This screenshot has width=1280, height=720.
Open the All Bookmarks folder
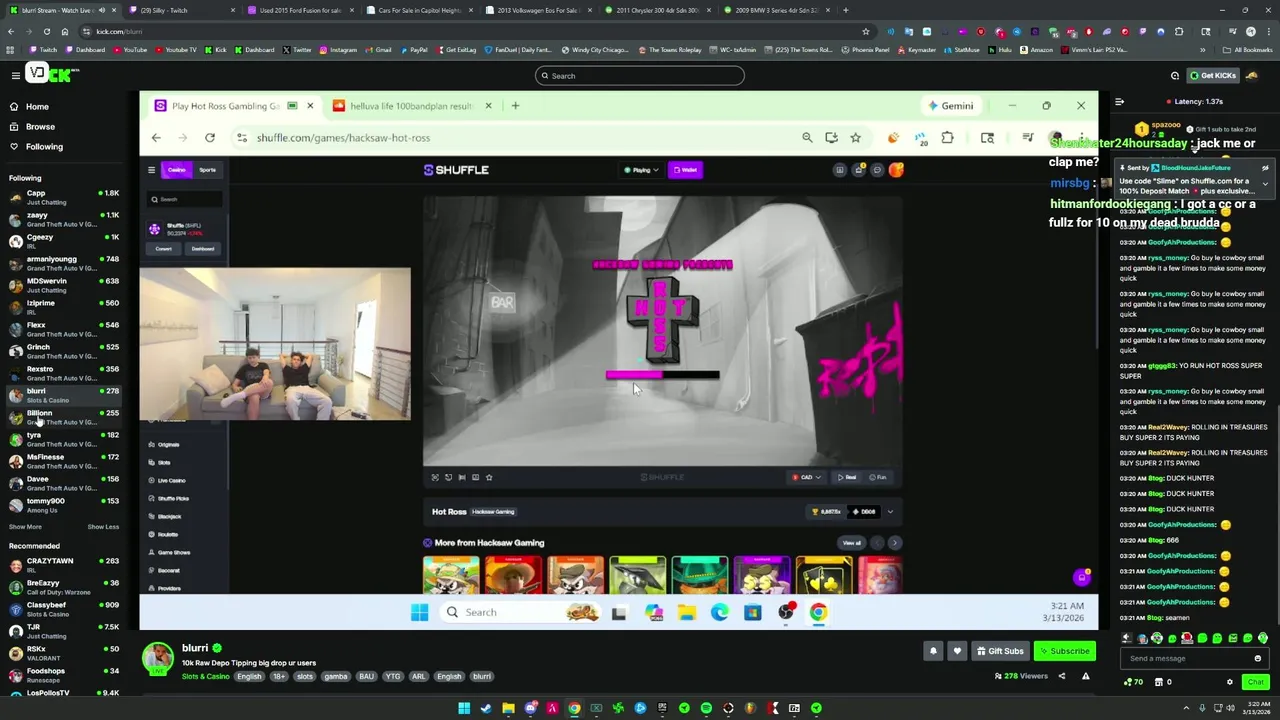(1248, 49)
